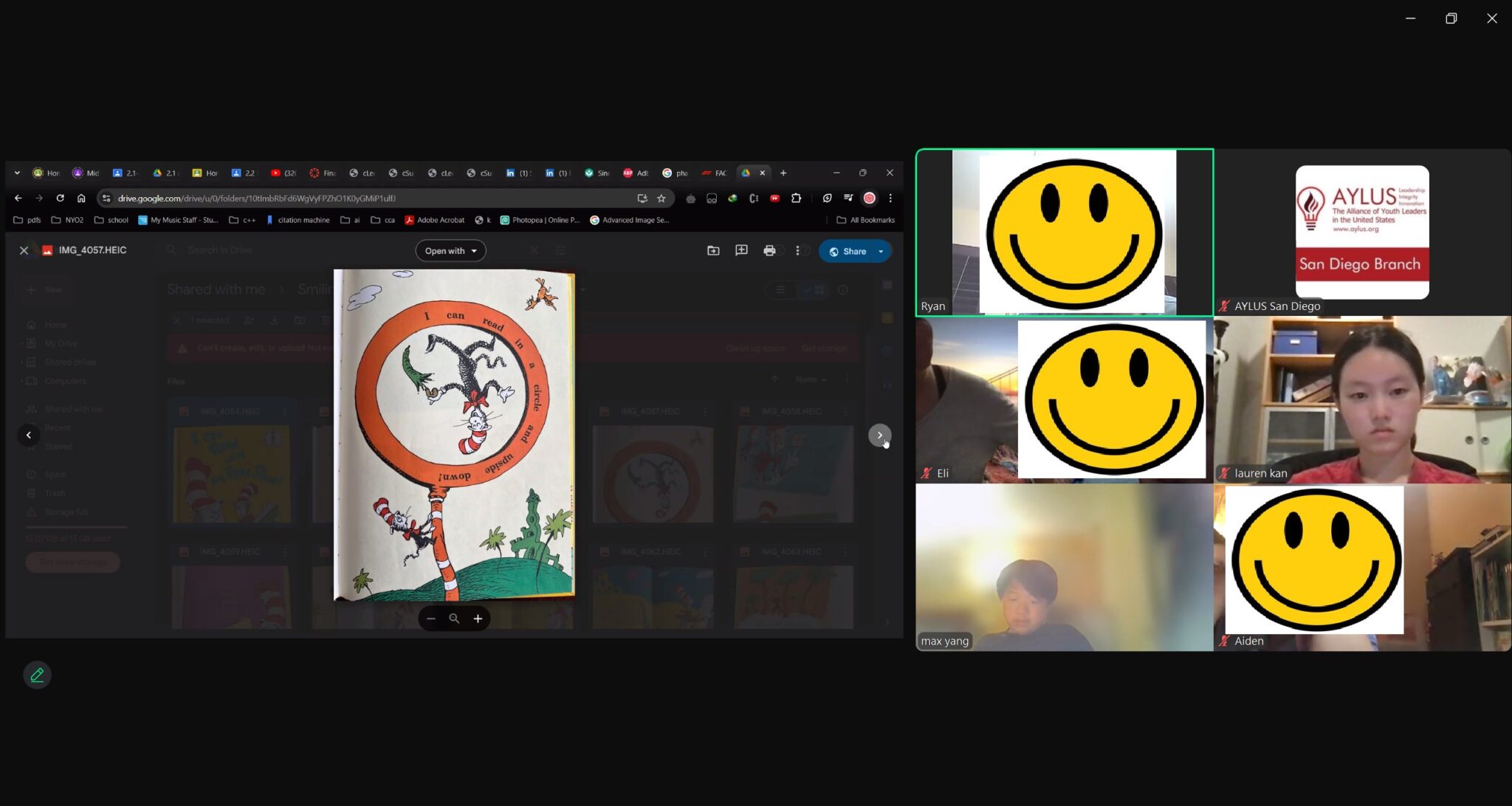Open the browser extensions puzzle icon
This screenshot has width=1512, height=806.
coord(796,198)
